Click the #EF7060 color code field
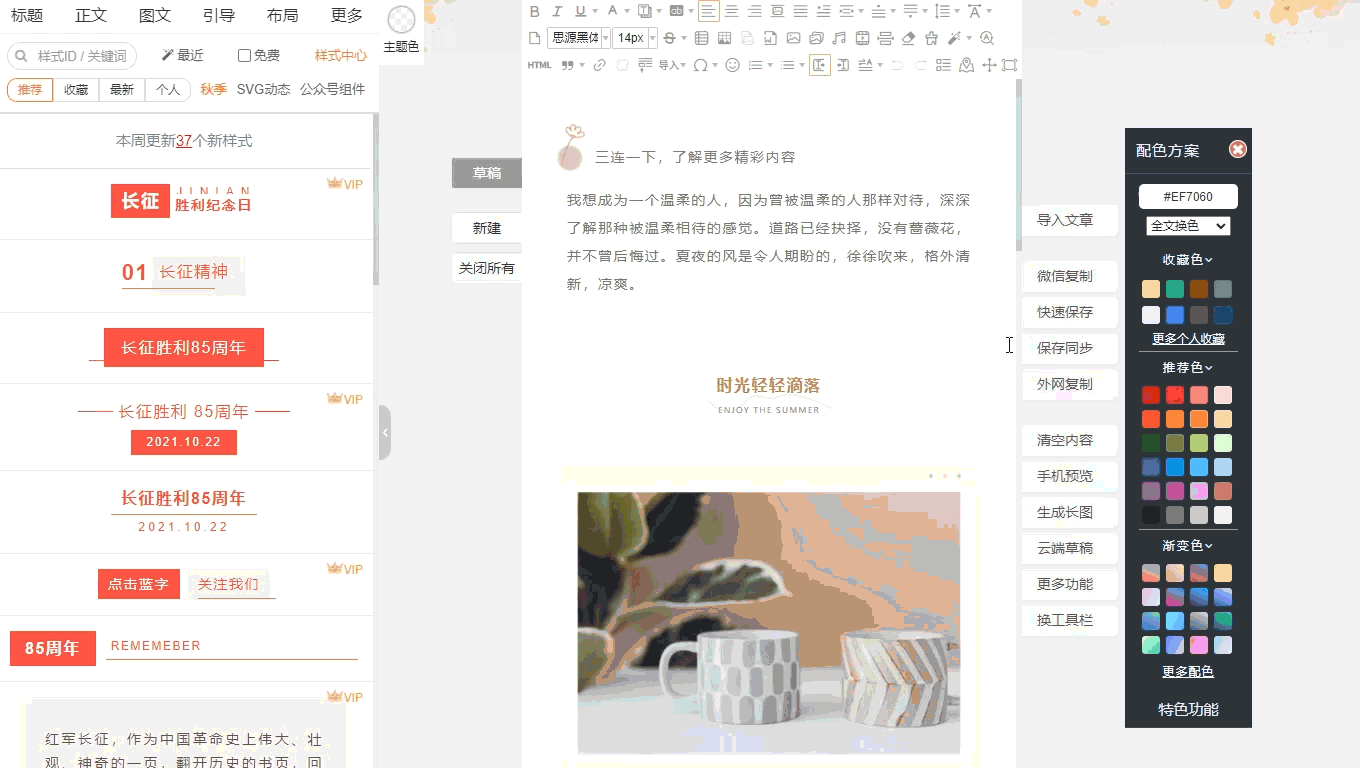This screenshot has height=768, width=1360. (1188, 196)
